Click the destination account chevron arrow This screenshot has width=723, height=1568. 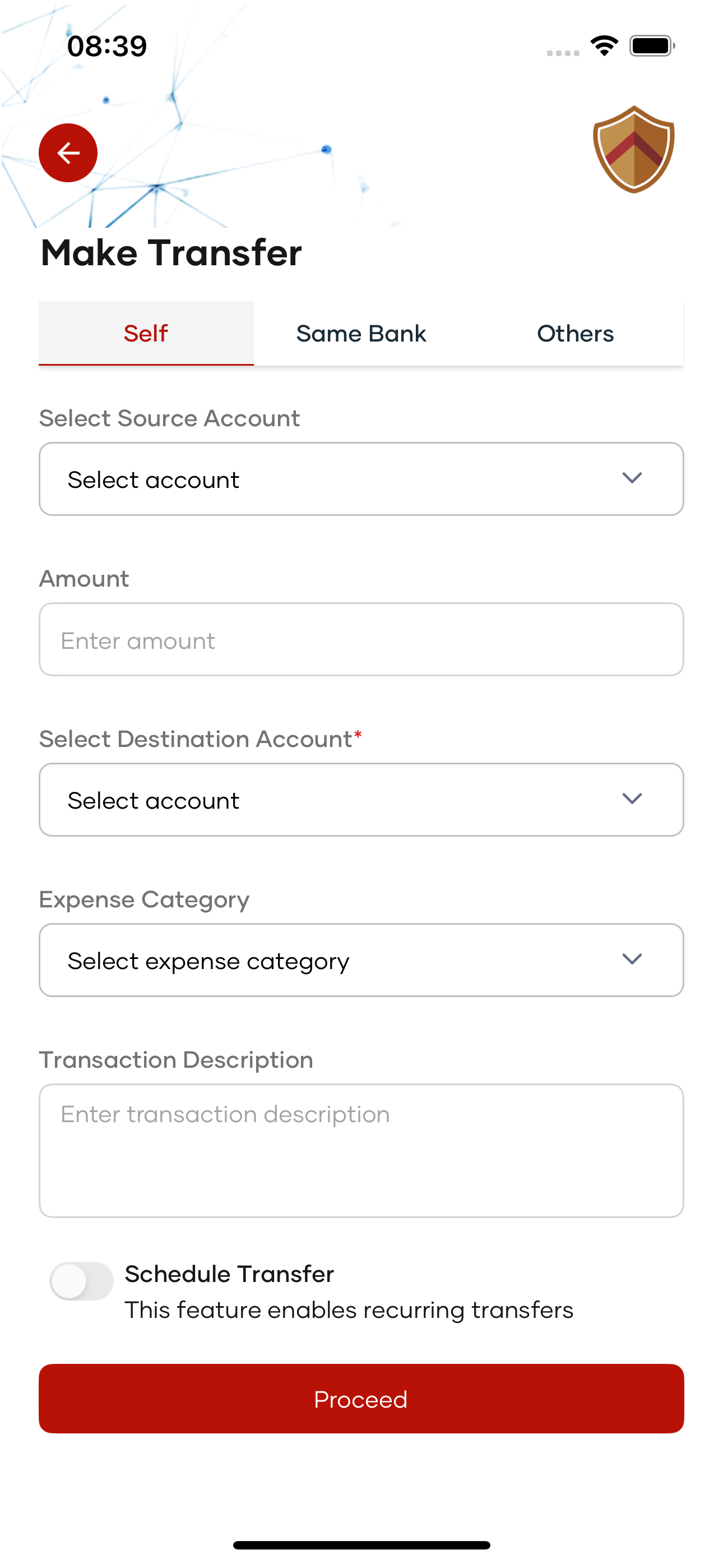click(x=632, y=799)
